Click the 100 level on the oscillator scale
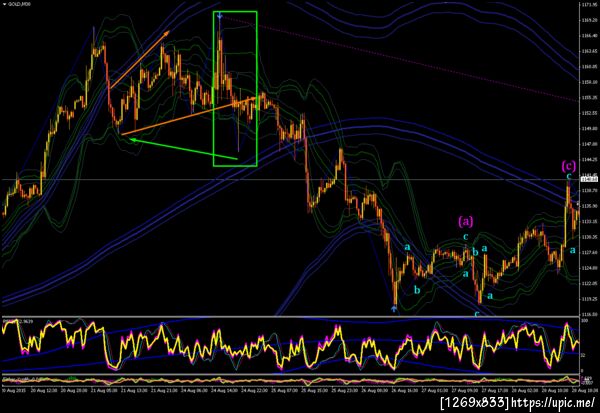The width and height of the screenshot is (600, 413). [x=584, y=320]
